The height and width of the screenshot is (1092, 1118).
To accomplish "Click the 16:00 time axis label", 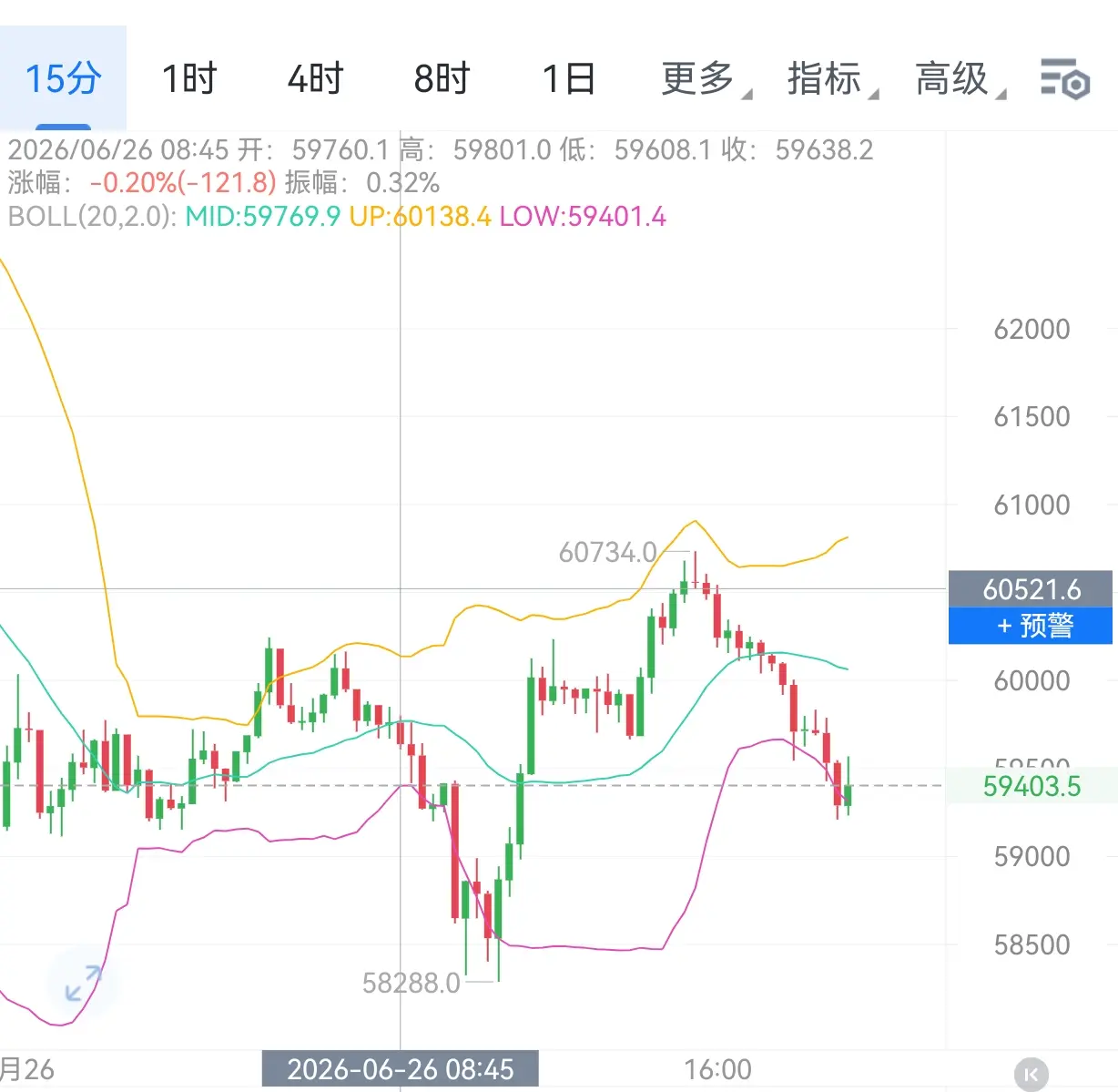I will [x=718, y=1069].
